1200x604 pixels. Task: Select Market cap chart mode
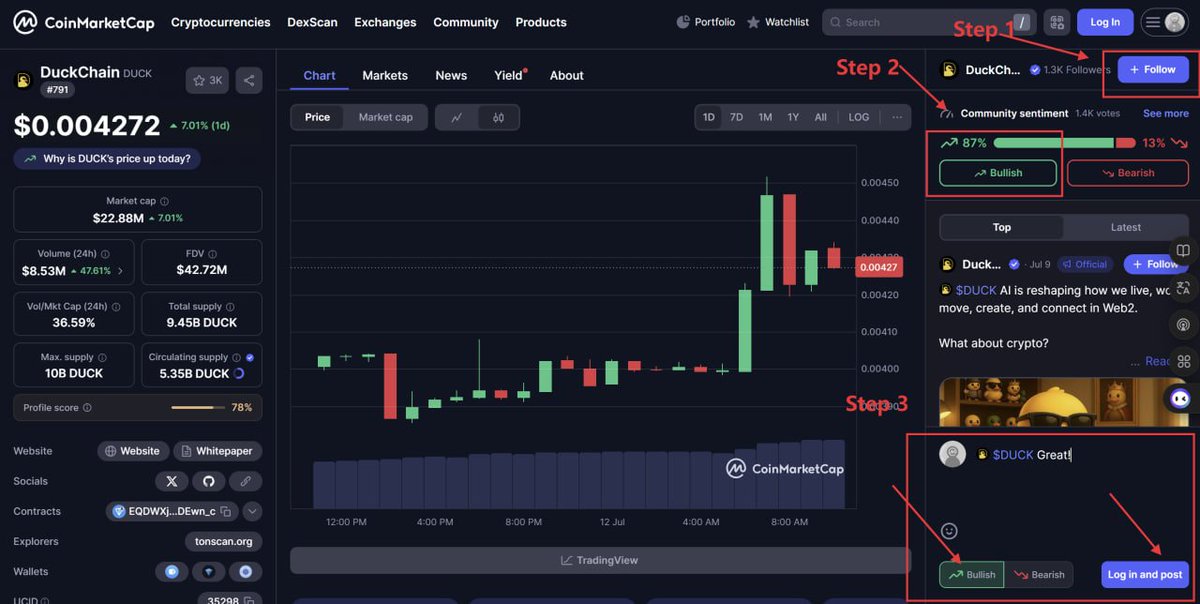click(x=385, y=117)
